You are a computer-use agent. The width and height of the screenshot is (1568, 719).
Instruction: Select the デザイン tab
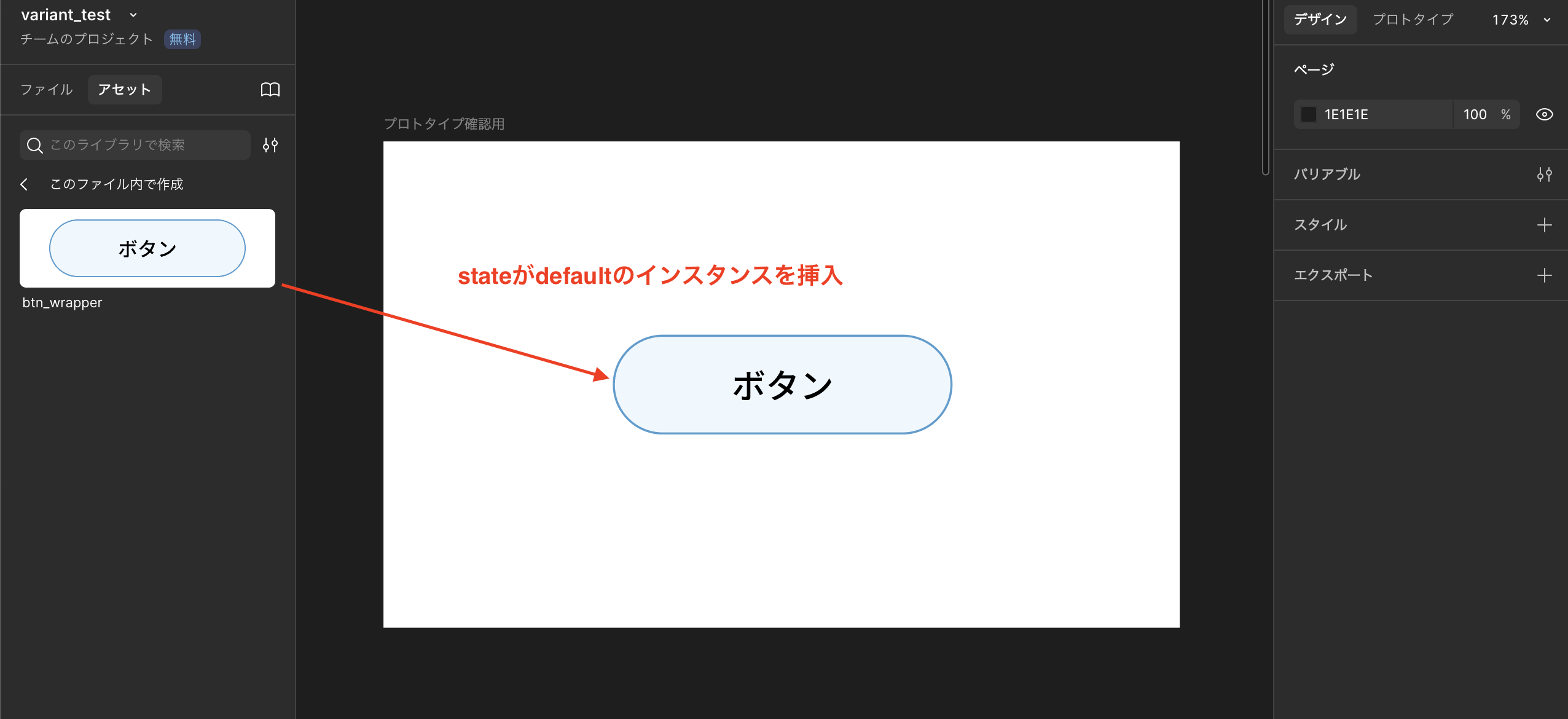pyautogui.click(x=1320, y=20)
